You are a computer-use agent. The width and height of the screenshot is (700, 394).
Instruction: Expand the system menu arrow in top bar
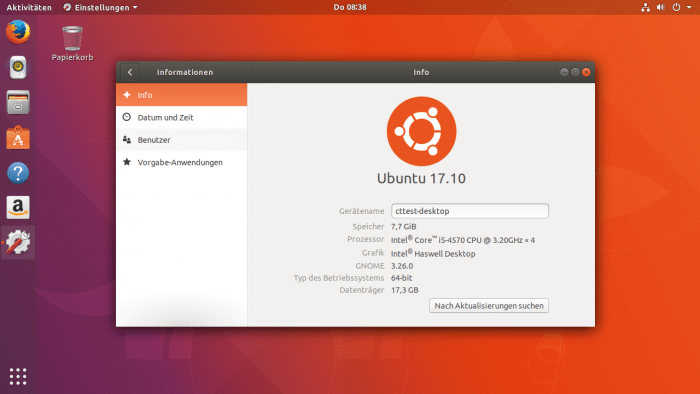689,7
